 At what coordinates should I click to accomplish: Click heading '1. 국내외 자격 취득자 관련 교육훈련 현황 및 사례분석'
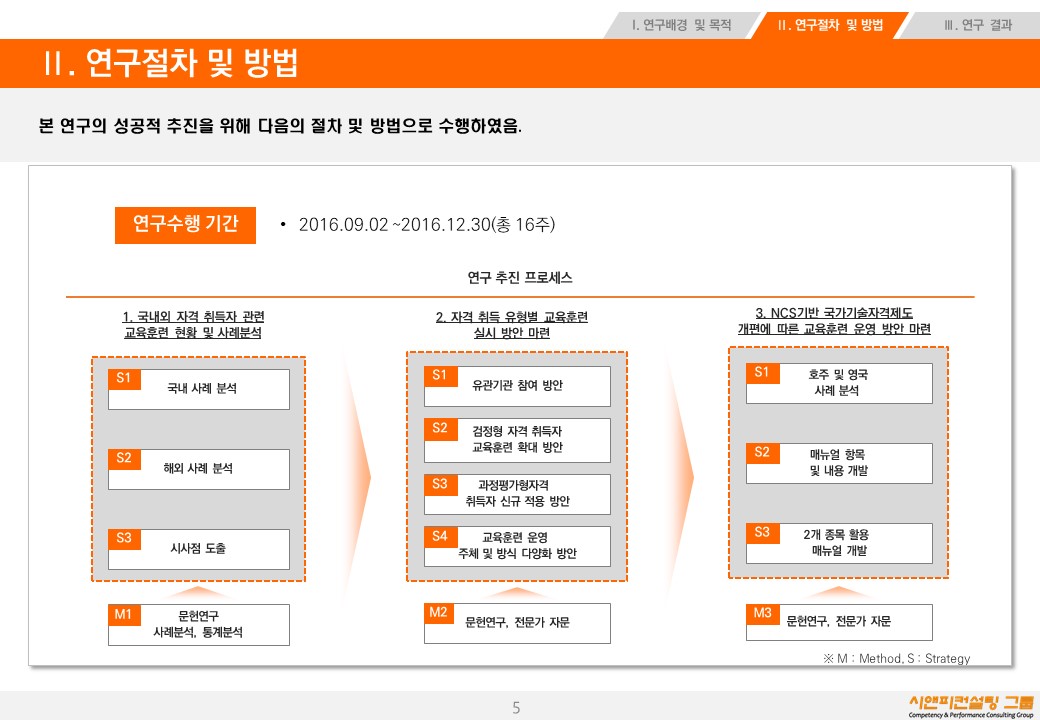coord(193,325)
